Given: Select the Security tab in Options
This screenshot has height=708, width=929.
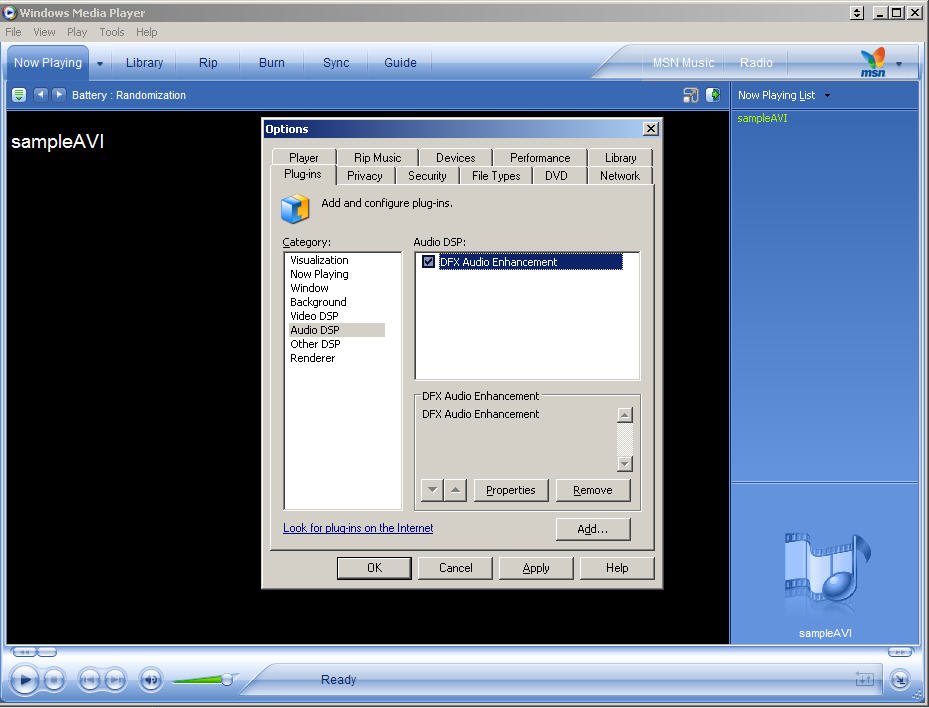Looking at the screenshot, I should point(427,176).
